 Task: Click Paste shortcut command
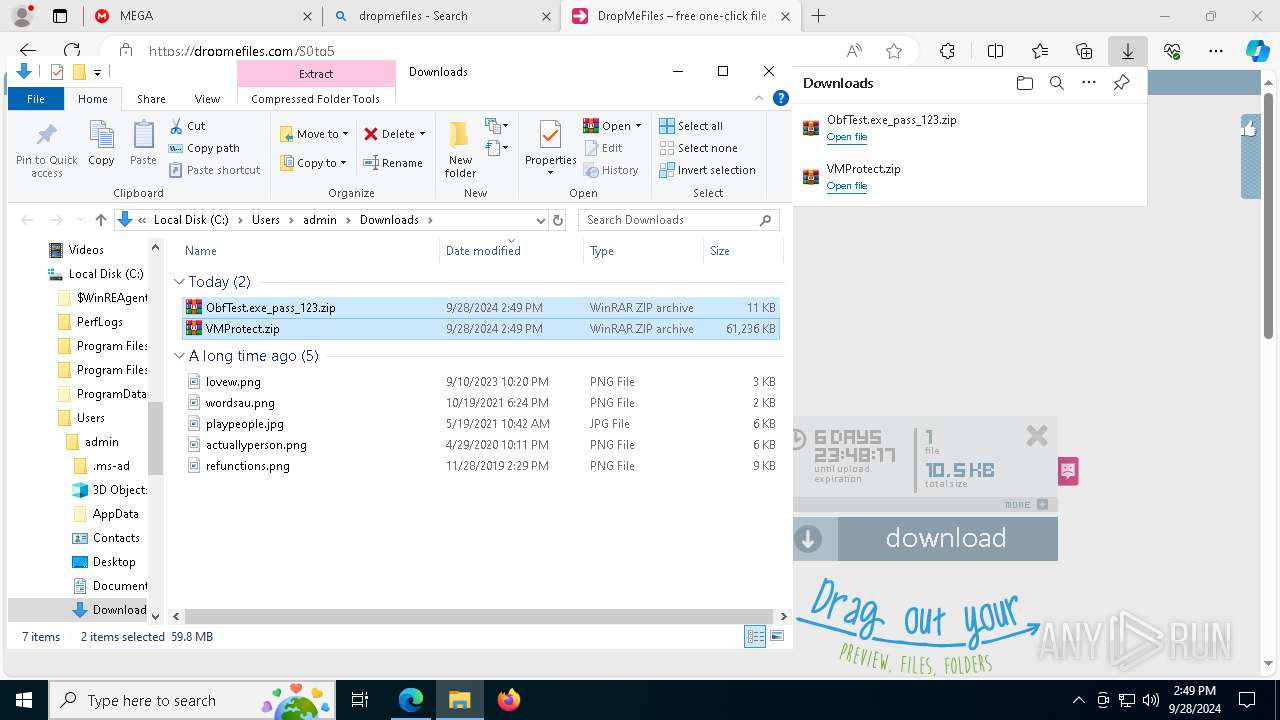[215, 170]
